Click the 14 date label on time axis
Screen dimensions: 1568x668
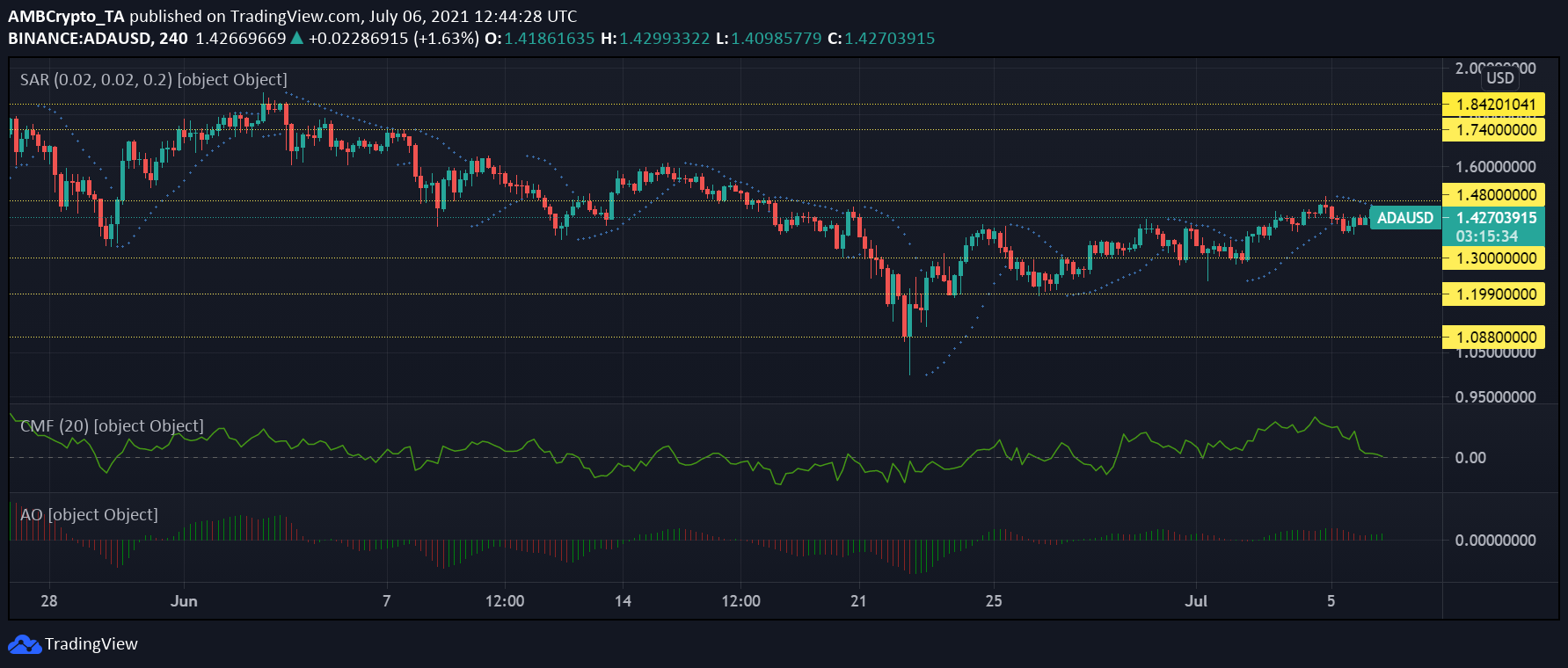[623, 601]
